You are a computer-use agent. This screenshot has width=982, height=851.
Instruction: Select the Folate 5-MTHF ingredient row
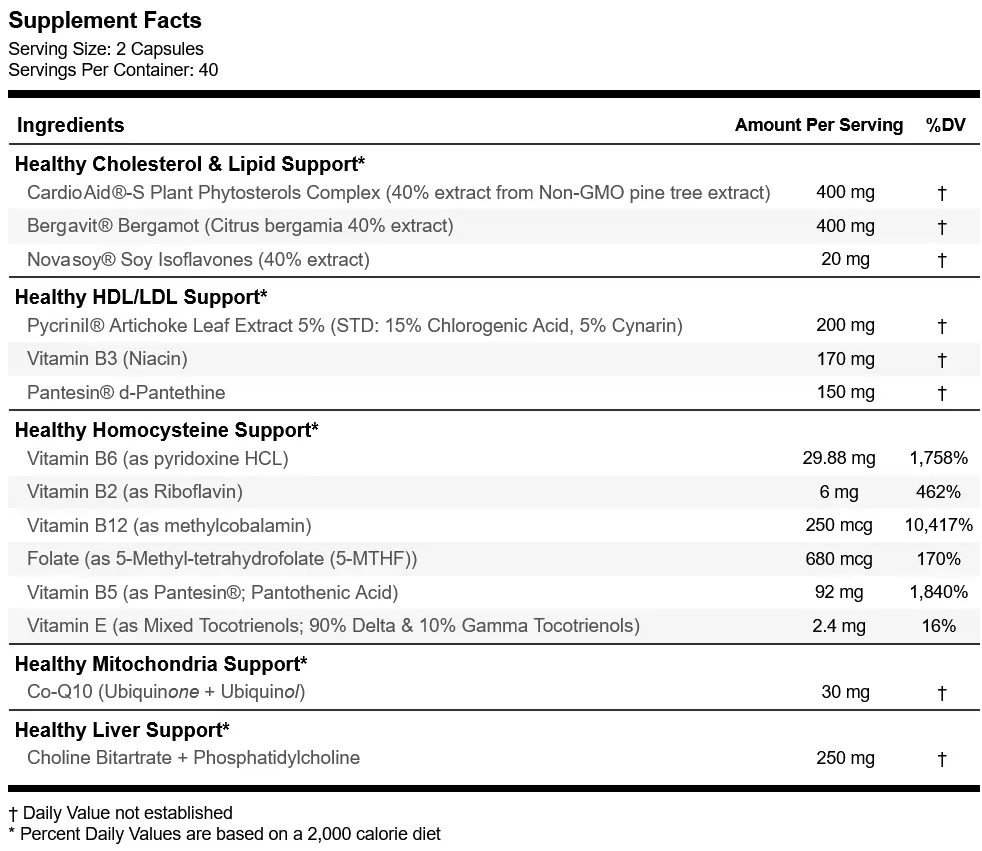494,559
